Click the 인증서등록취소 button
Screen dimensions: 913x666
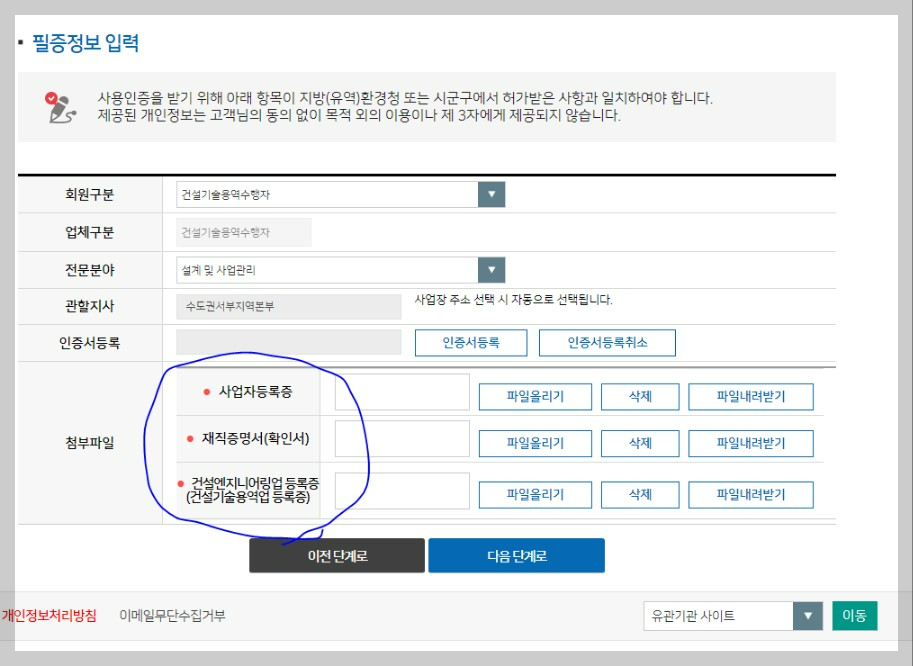pyautogui.click(x=607, y=342)
